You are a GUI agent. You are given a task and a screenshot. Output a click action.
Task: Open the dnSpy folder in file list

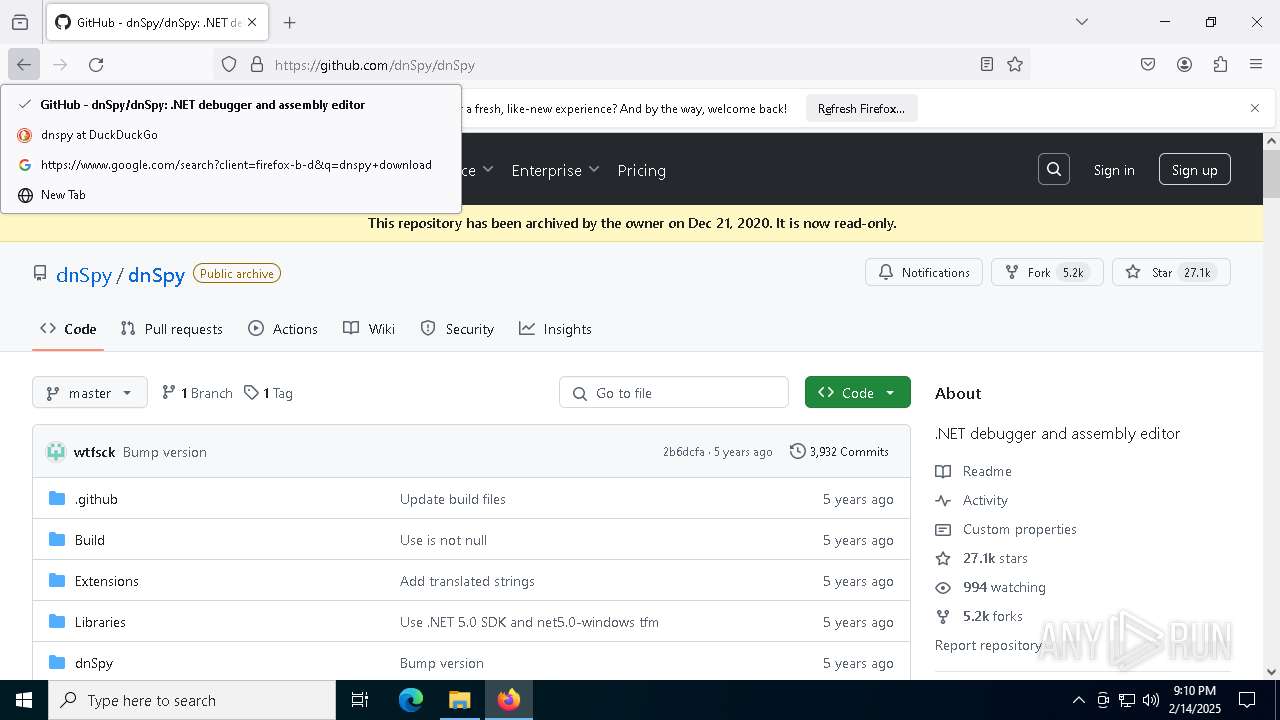94,663
